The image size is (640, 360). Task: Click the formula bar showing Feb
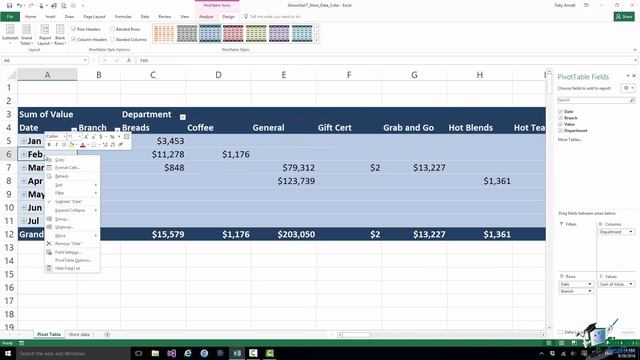386,60
